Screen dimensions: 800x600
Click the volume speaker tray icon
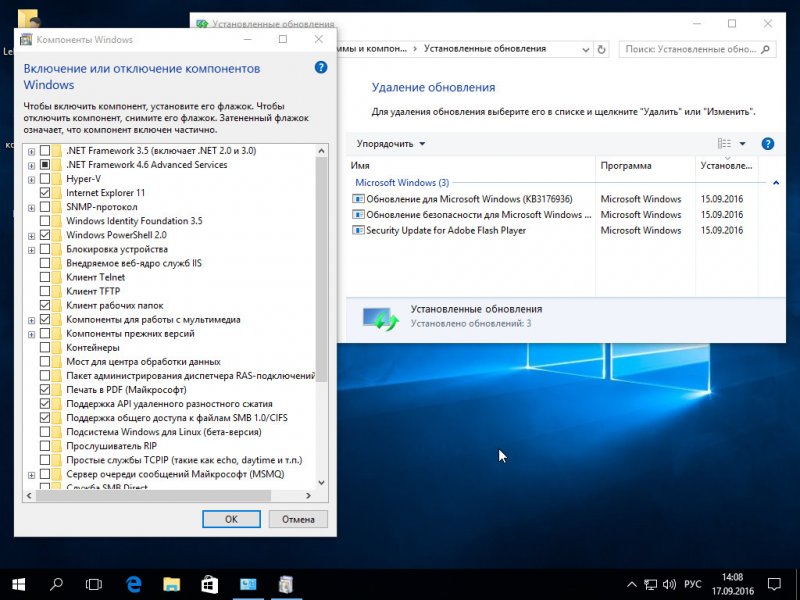point(669,584)
